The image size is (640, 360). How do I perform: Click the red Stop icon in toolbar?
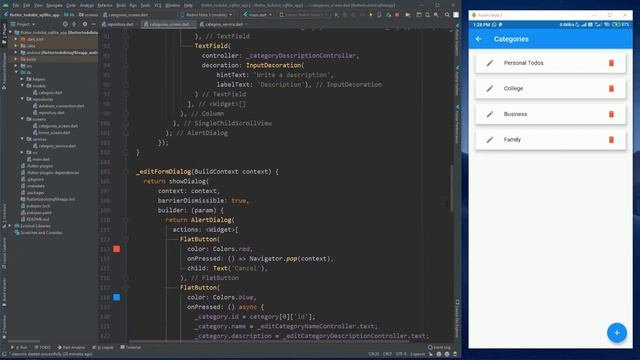click(397, 15)
